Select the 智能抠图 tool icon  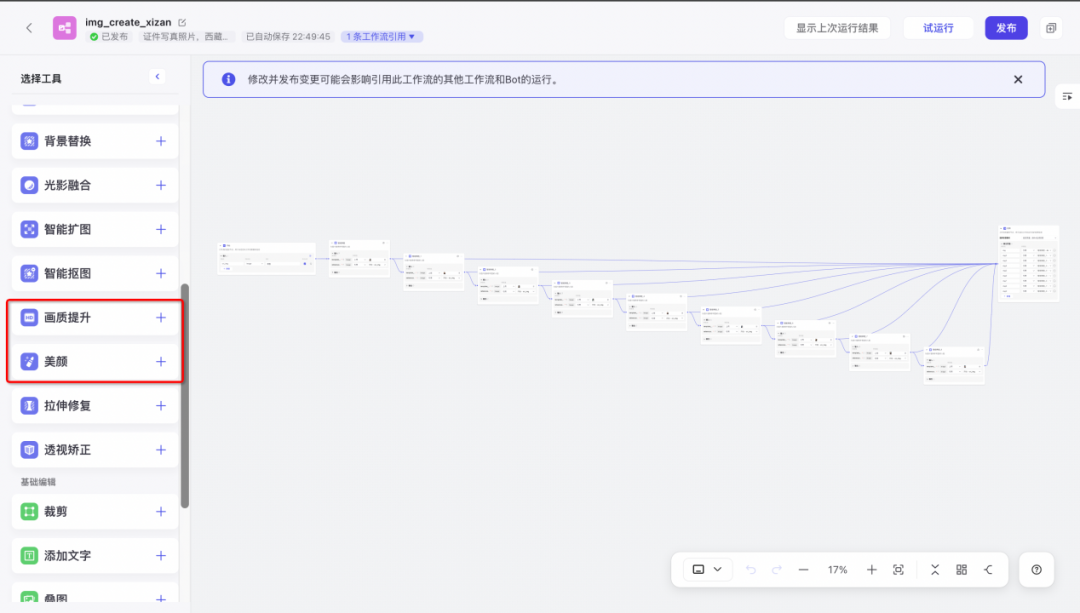pyautogui.click(x=29, y=273)
